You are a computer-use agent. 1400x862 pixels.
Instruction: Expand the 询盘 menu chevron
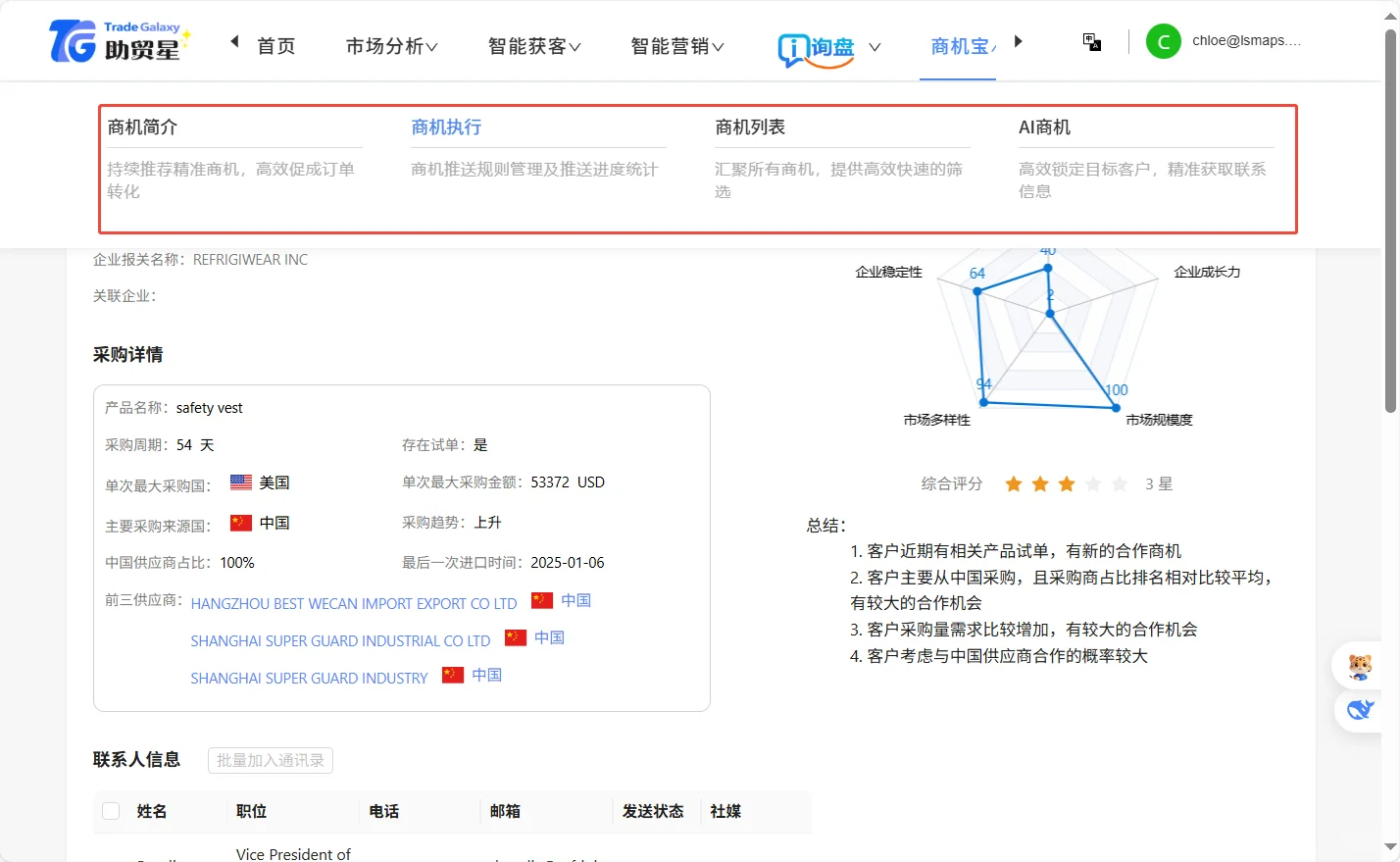(875, 47)
